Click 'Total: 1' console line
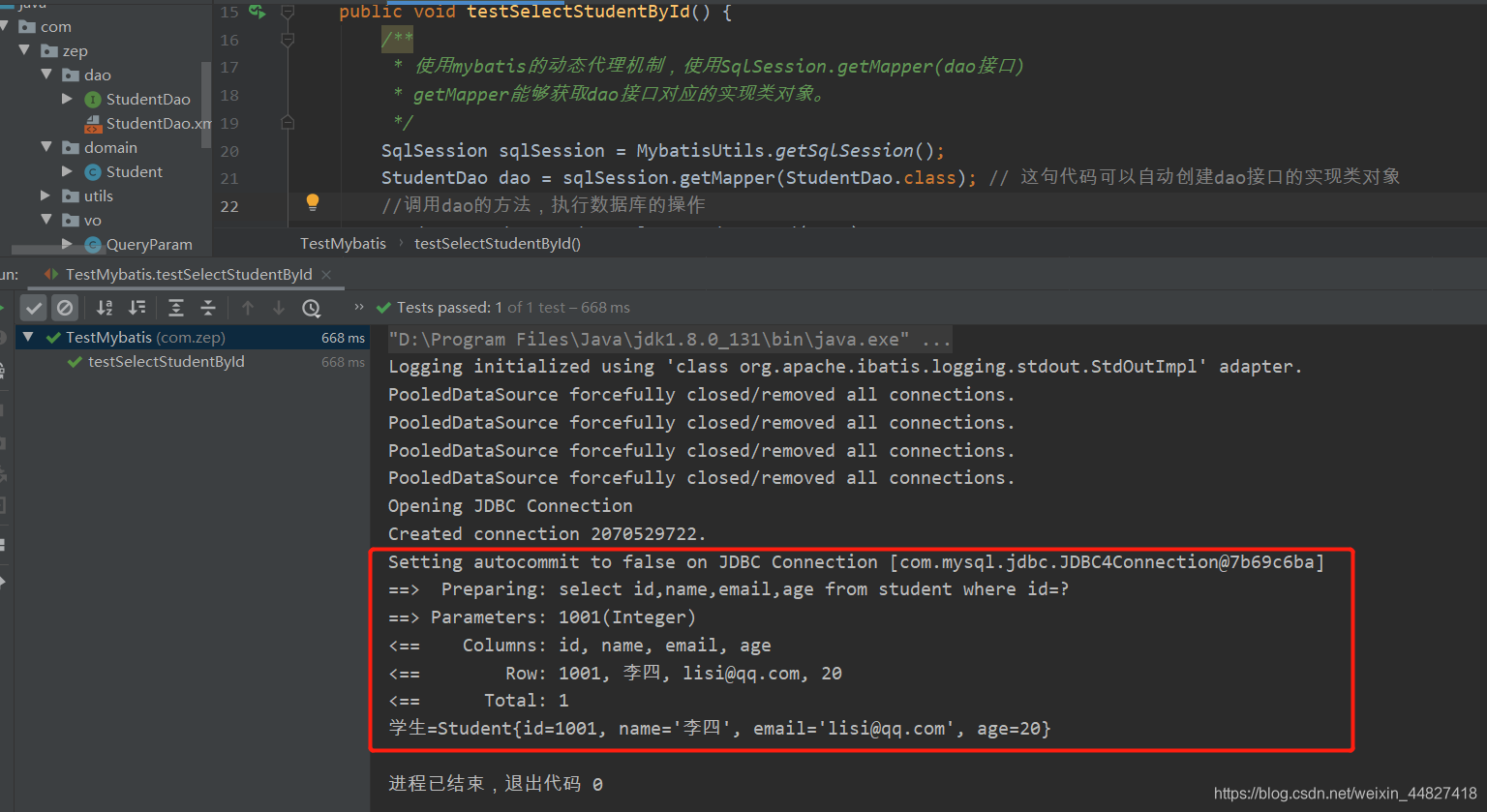 pos(478,700)
